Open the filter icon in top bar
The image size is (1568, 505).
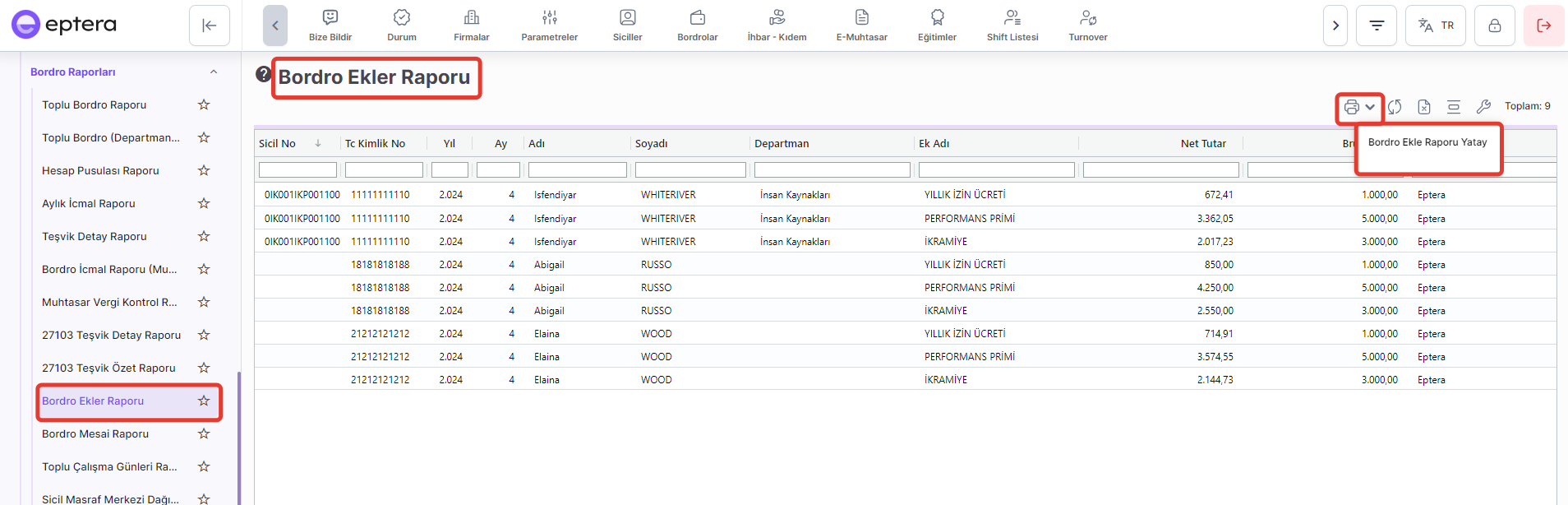(x=1377, y=25)
